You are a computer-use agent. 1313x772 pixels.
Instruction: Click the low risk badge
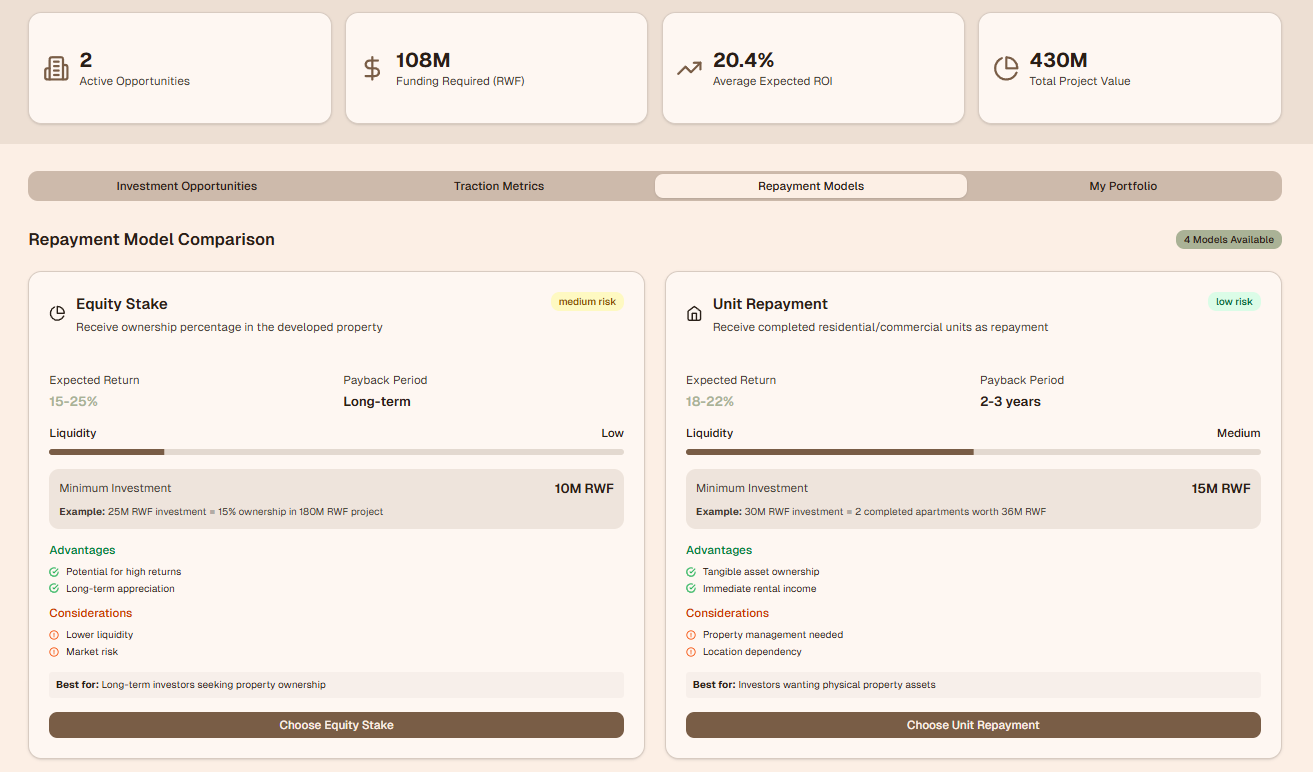1234,302
